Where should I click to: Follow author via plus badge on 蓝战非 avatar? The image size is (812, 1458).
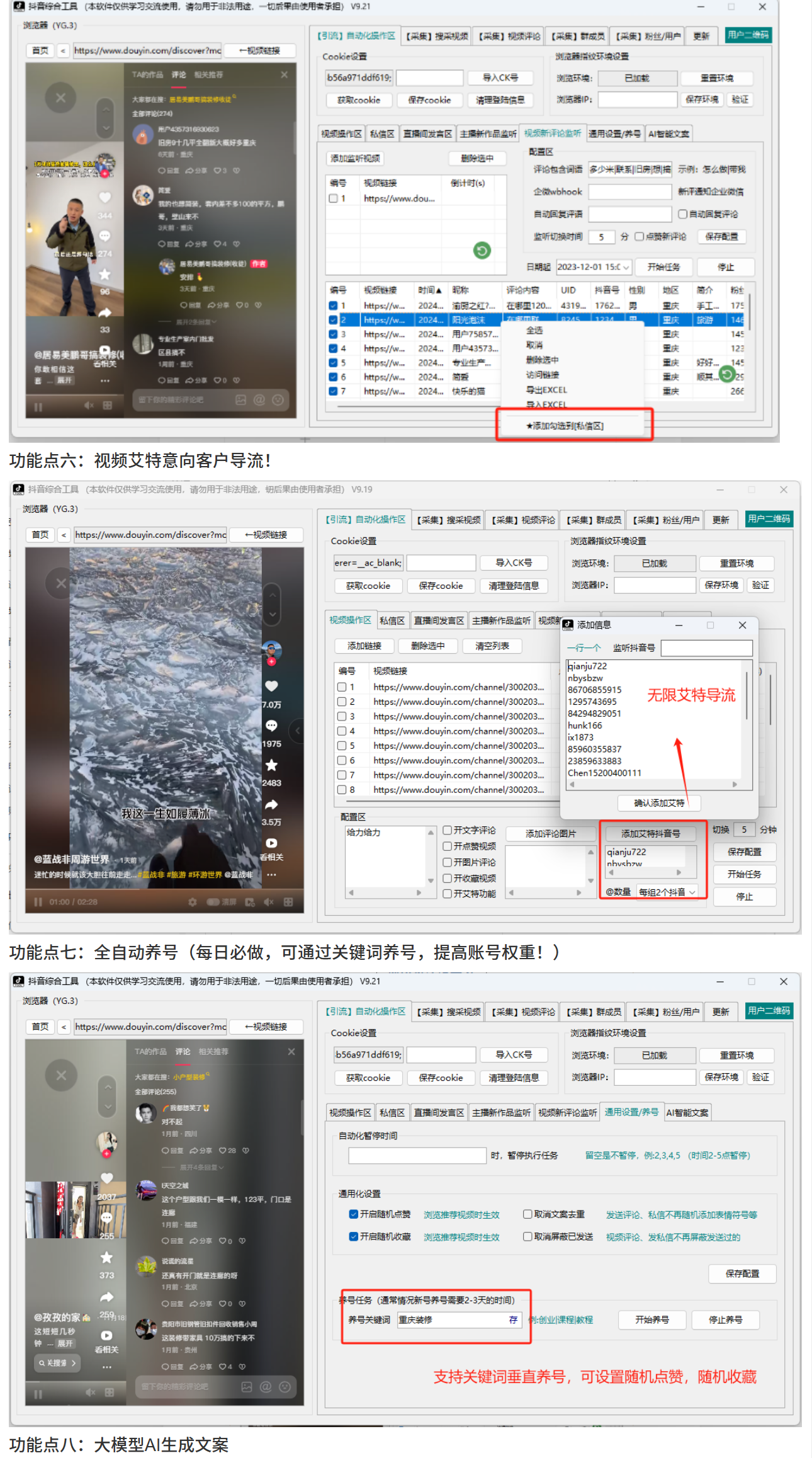[271, 662]
